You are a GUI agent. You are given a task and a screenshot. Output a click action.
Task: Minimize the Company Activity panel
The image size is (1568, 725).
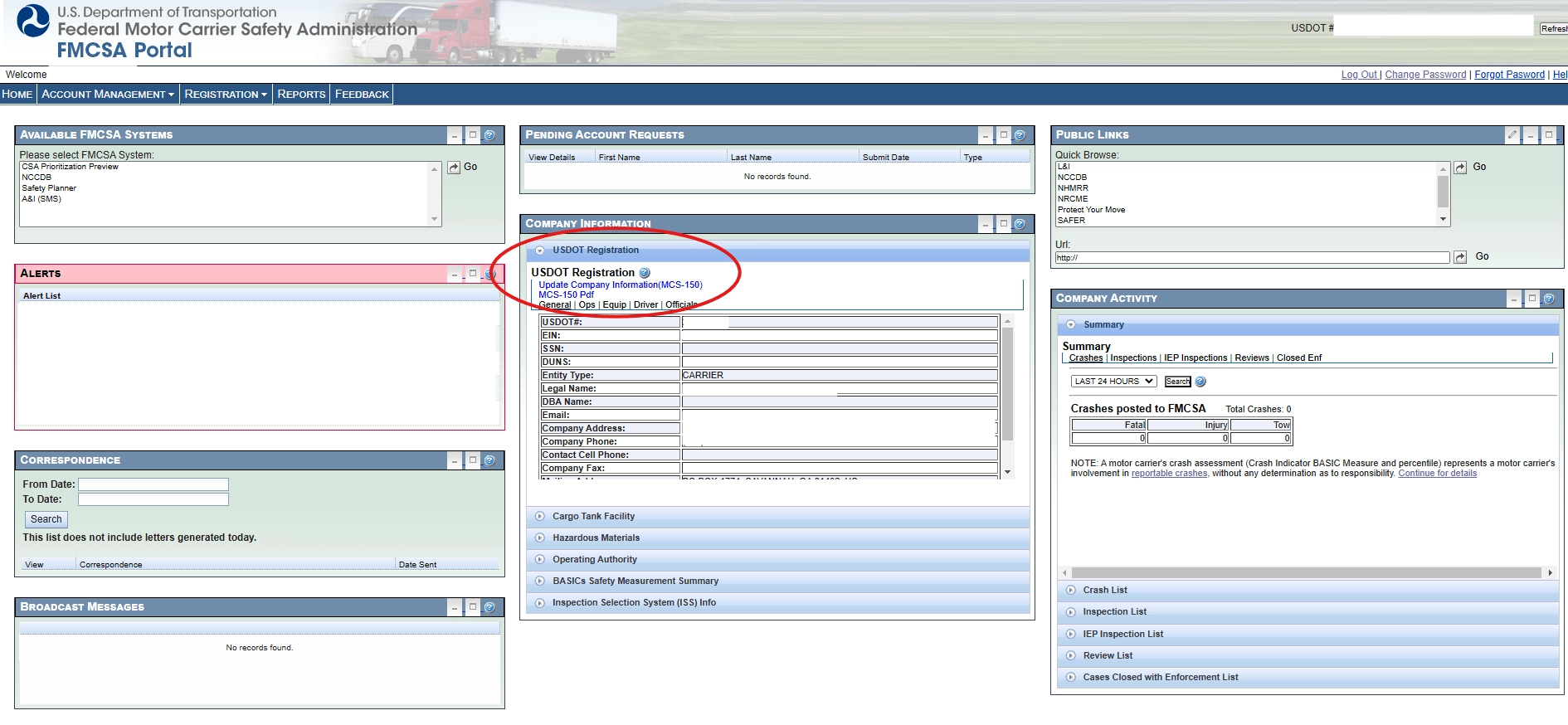pyautogui.click(x=1514, y=298)
